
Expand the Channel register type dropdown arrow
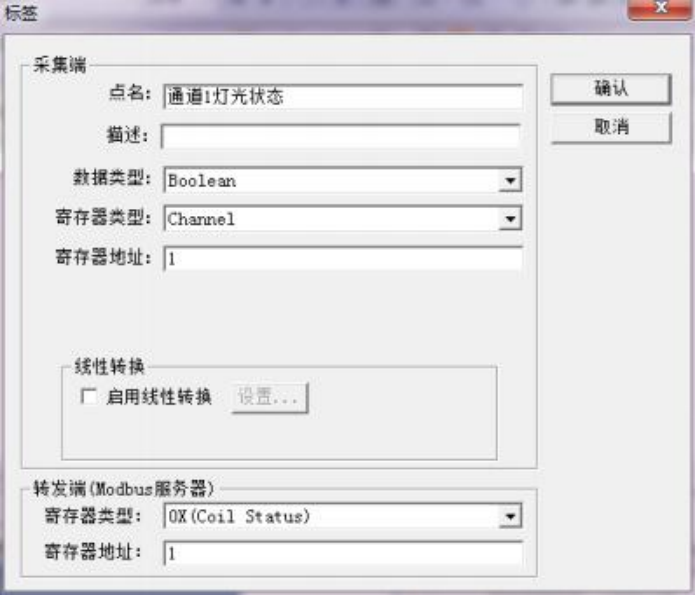pos(510,219)
